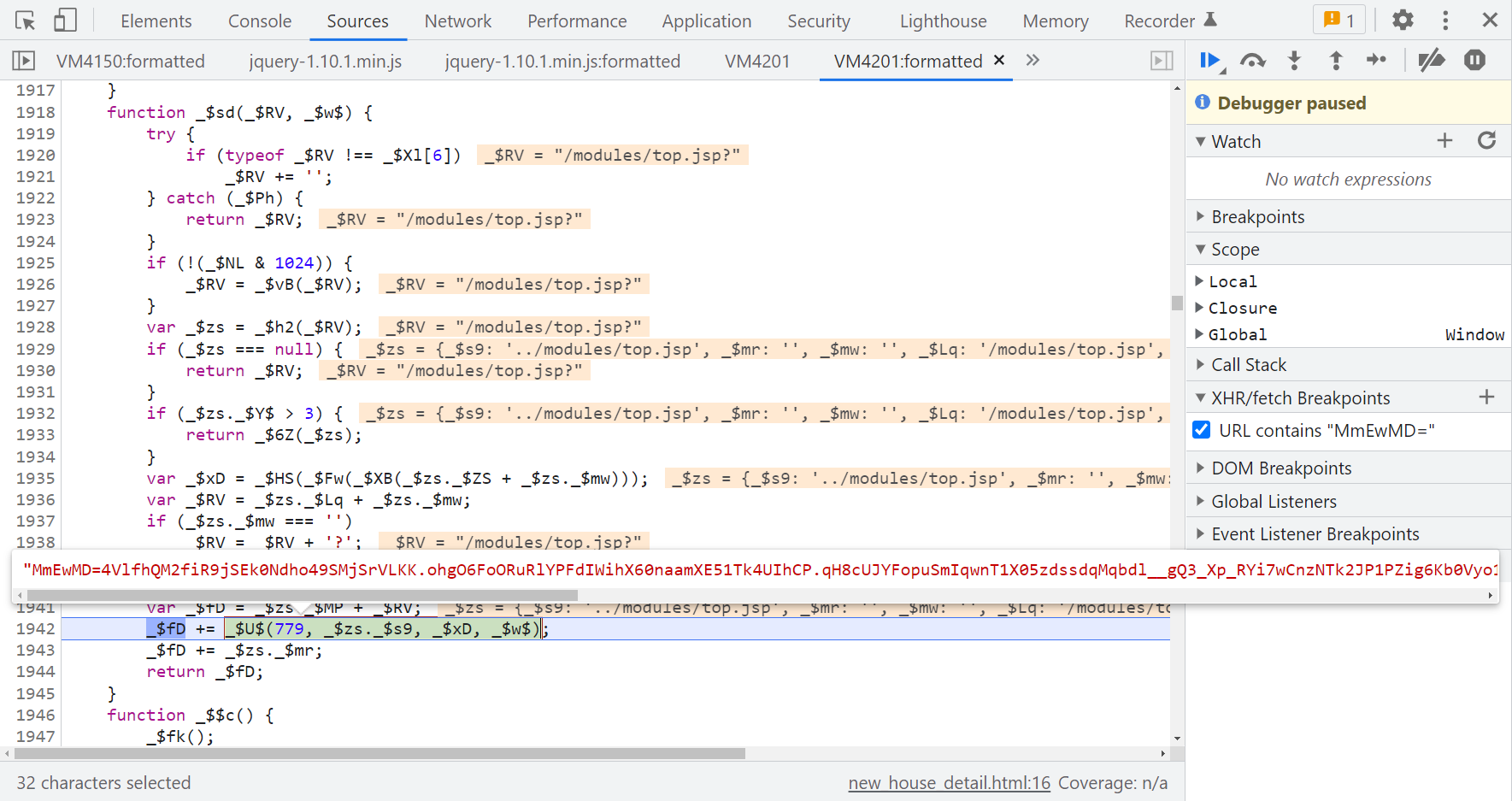Switch to VM4201 file tab
This screenshot has width=1512, height=801.
pyautogui.click(x=757, y=61)
